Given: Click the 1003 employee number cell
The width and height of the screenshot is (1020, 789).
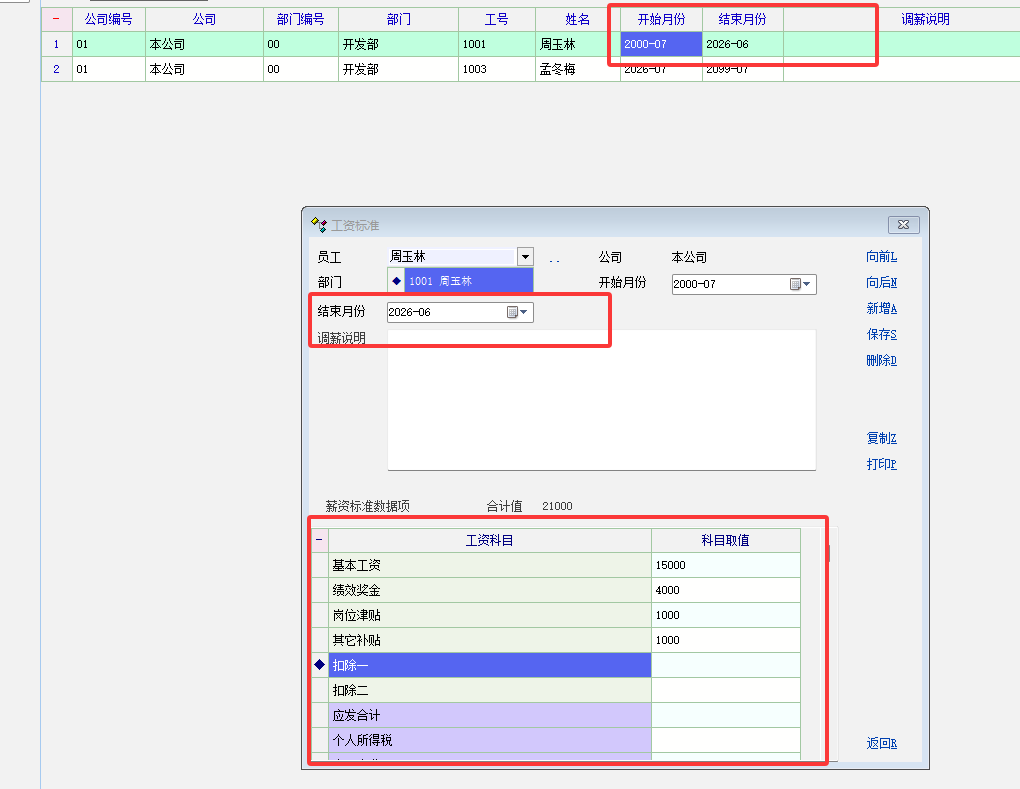Looking at the screenshot, I should [x=496, y=69].
